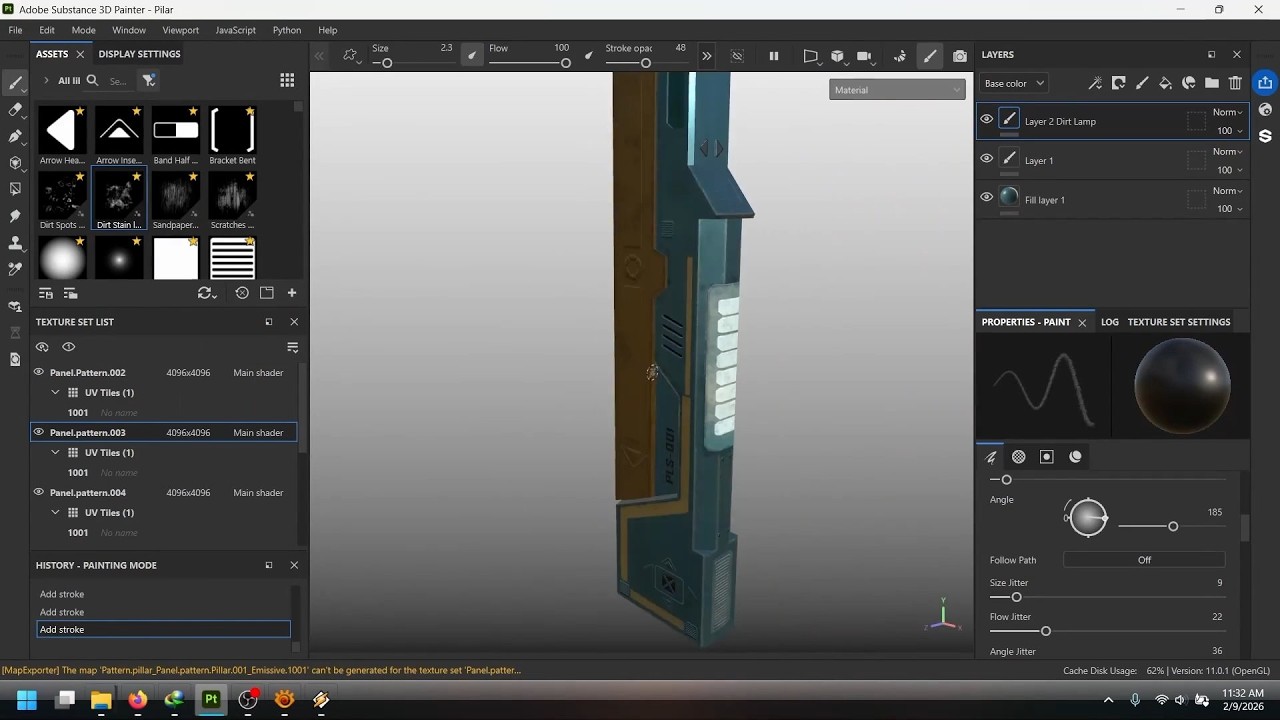Toggle visibility of Panel.pattern.004
Image resolution: width=1280 pixels, height=720 pixels.
click(x=39, y=492)
